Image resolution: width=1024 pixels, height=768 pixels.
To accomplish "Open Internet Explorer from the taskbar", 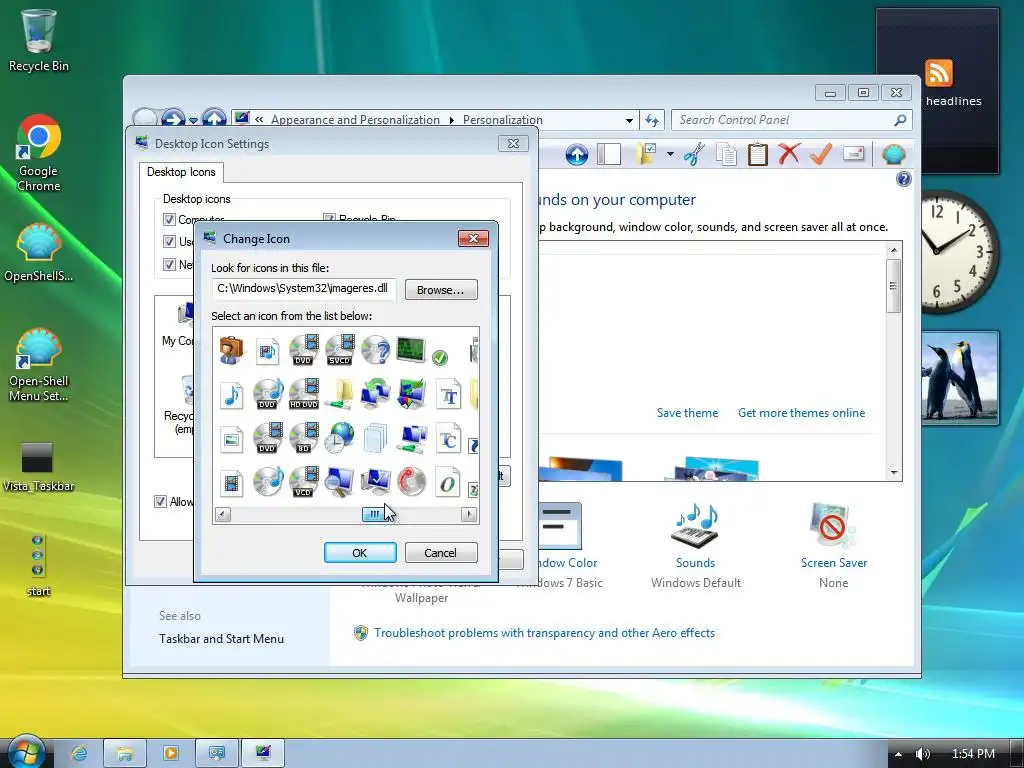I will click(x=80, y=754).
